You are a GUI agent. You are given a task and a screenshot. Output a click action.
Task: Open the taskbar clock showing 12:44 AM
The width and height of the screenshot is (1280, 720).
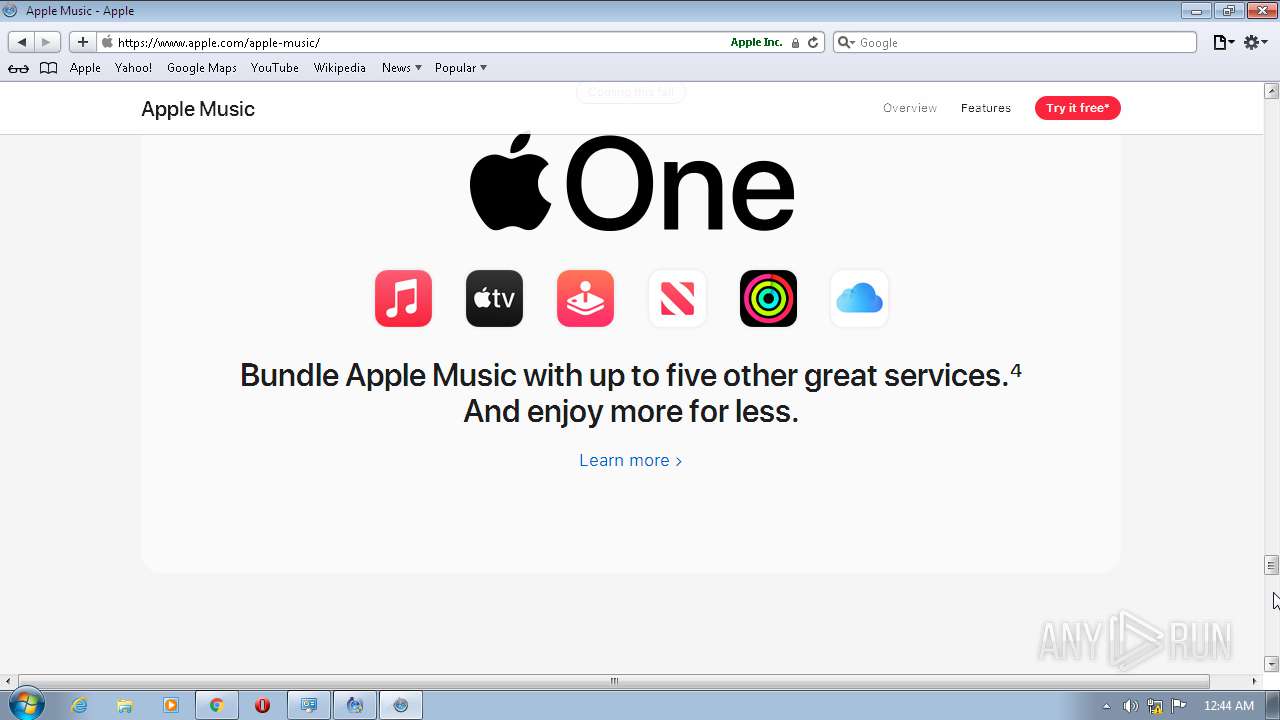1229,706
